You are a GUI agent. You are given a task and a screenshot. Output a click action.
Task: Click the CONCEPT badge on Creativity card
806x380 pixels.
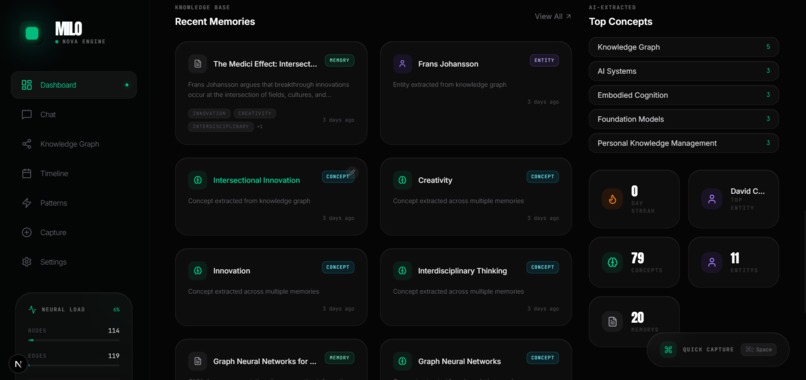[542, 176]
